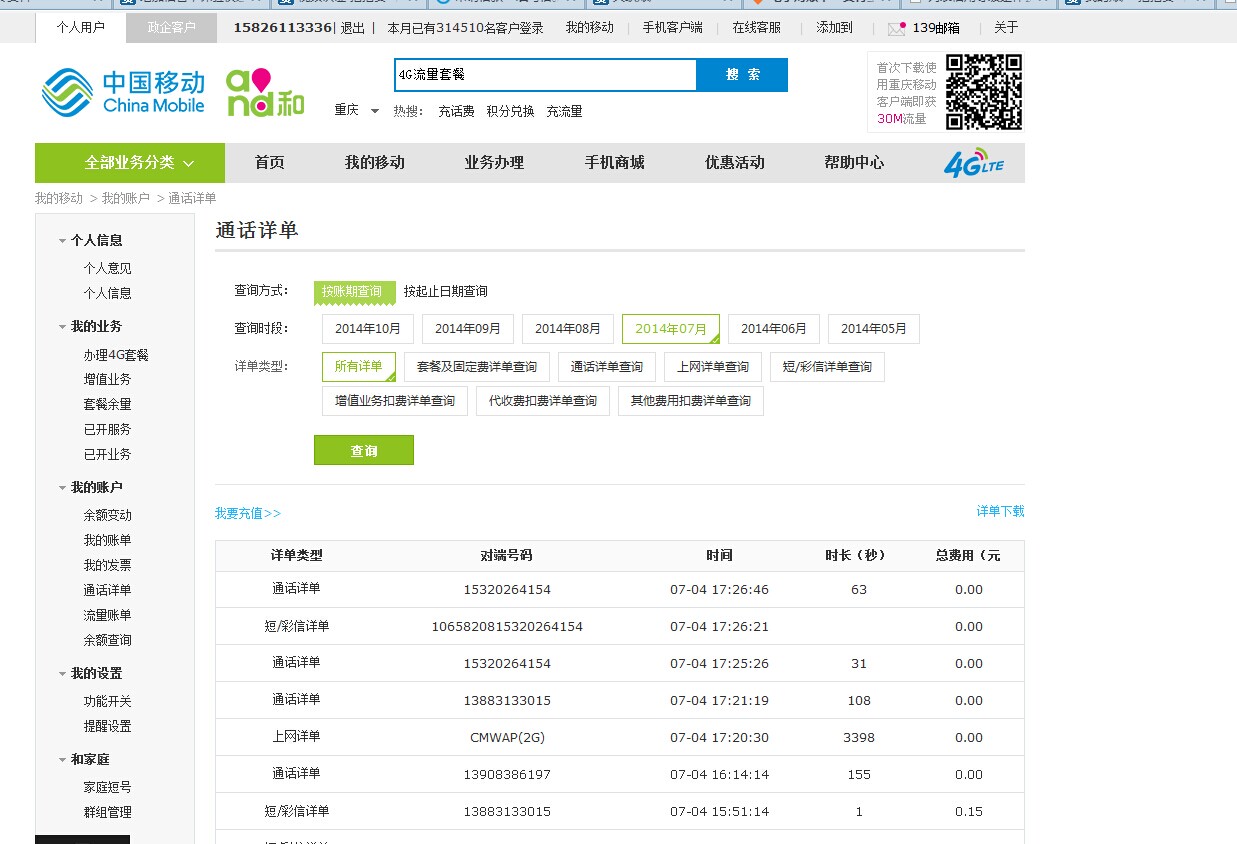
Task: Click the 我要充值 recharge link
Action: [x=247, y=513]
